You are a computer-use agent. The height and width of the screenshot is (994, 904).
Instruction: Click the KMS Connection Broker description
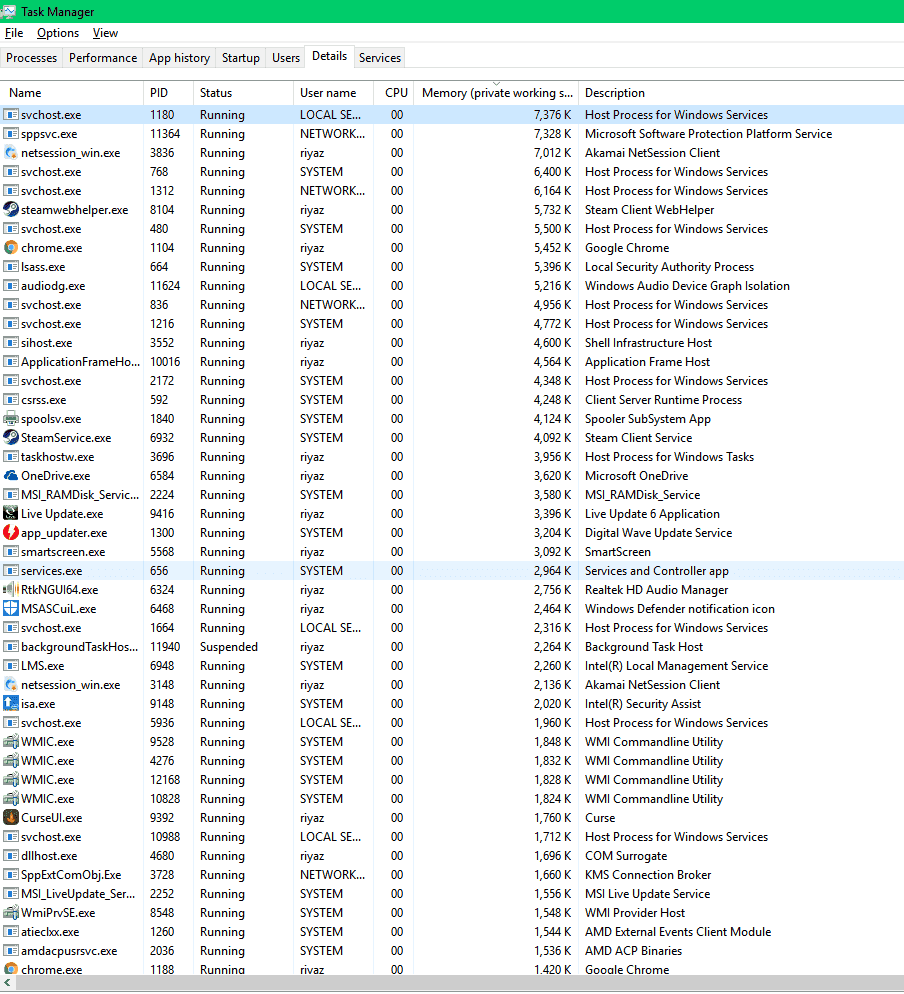(x=648, y=875)
